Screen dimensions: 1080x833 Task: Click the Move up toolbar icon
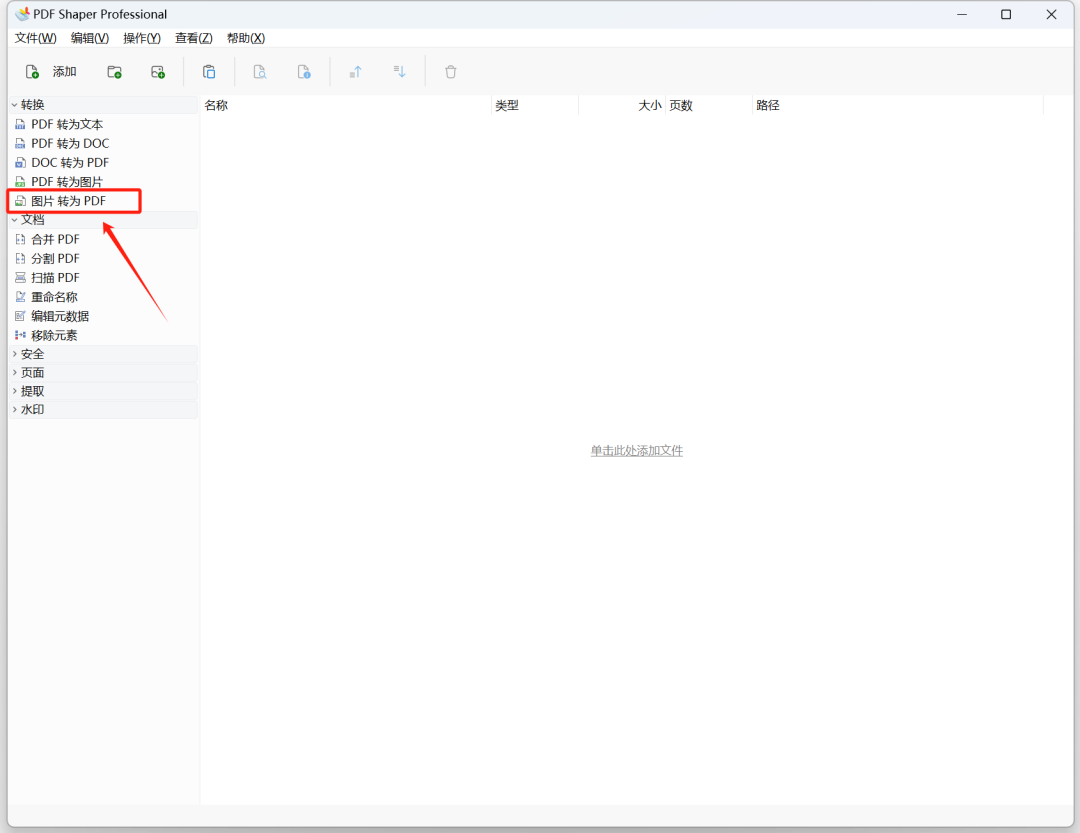click(355, 72)
